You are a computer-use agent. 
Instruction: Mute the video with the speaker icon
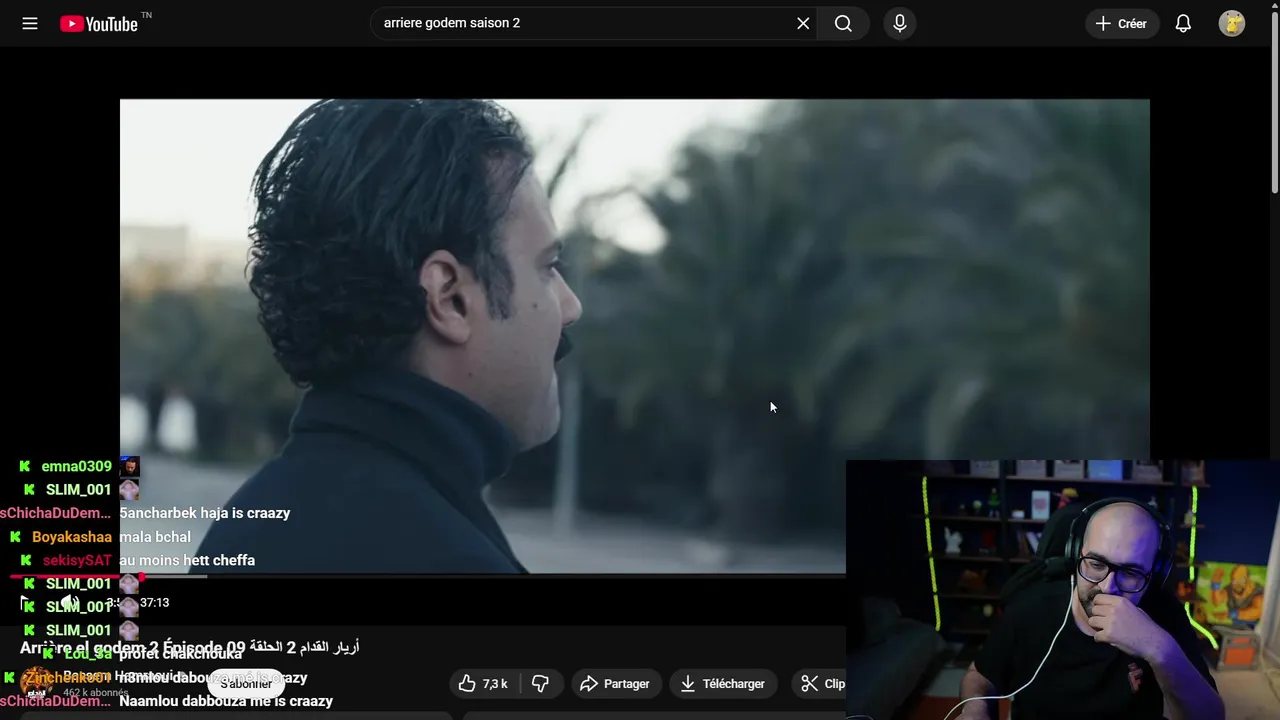69,602
